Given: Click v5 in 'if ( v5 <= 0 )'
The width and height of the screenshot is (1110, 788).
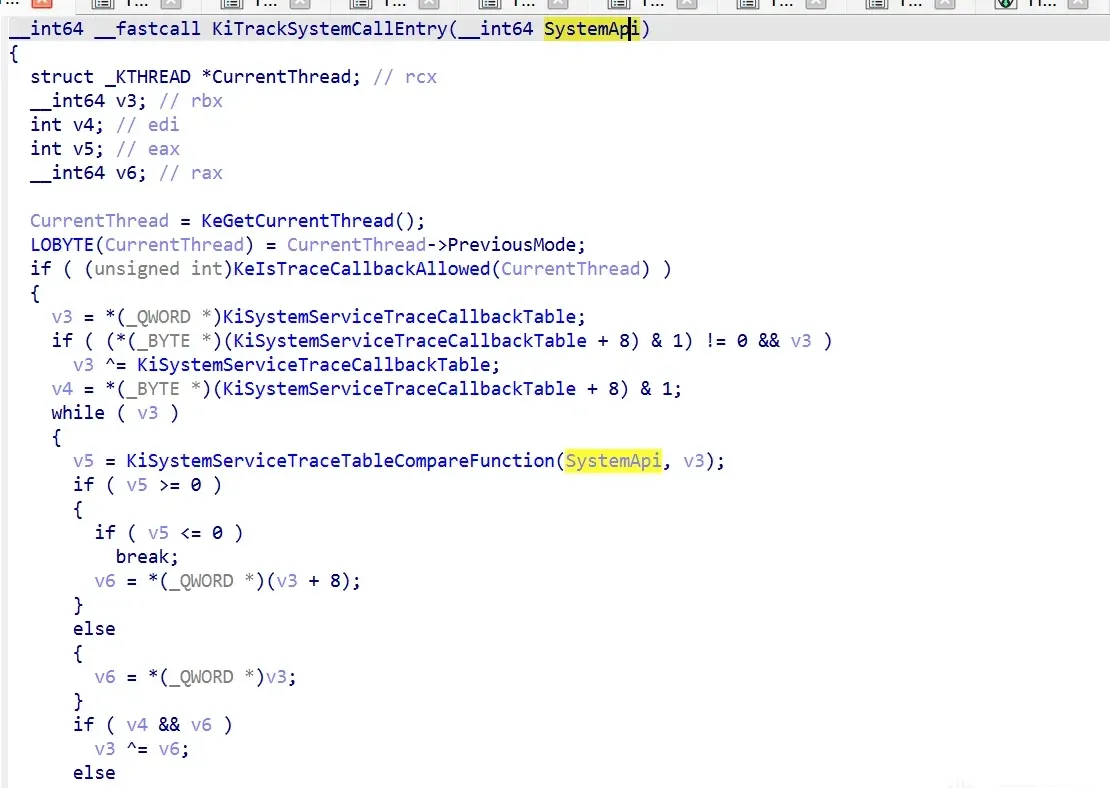Looking at the screenshot, I should (158, 533).
